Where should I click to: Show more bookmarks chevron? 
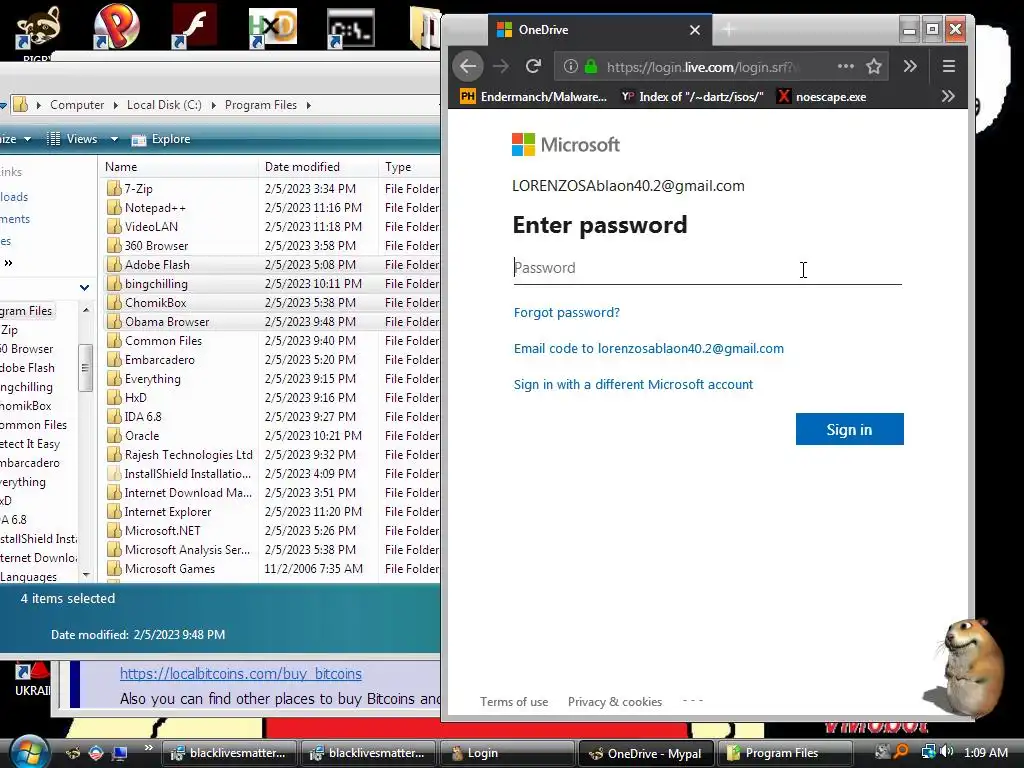(x=948, y=97)
